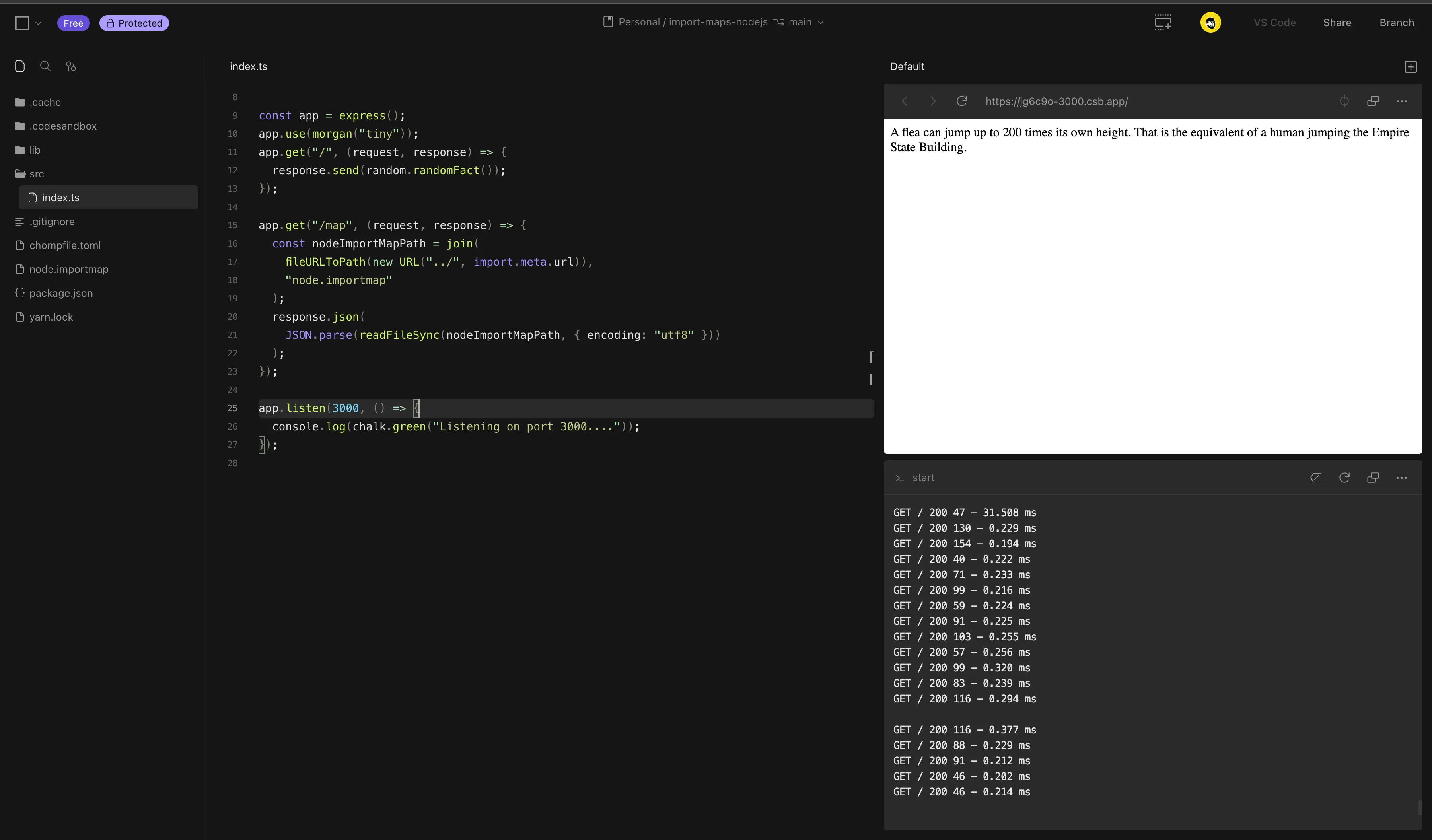Select the Default devtools tab

point(907,66)
